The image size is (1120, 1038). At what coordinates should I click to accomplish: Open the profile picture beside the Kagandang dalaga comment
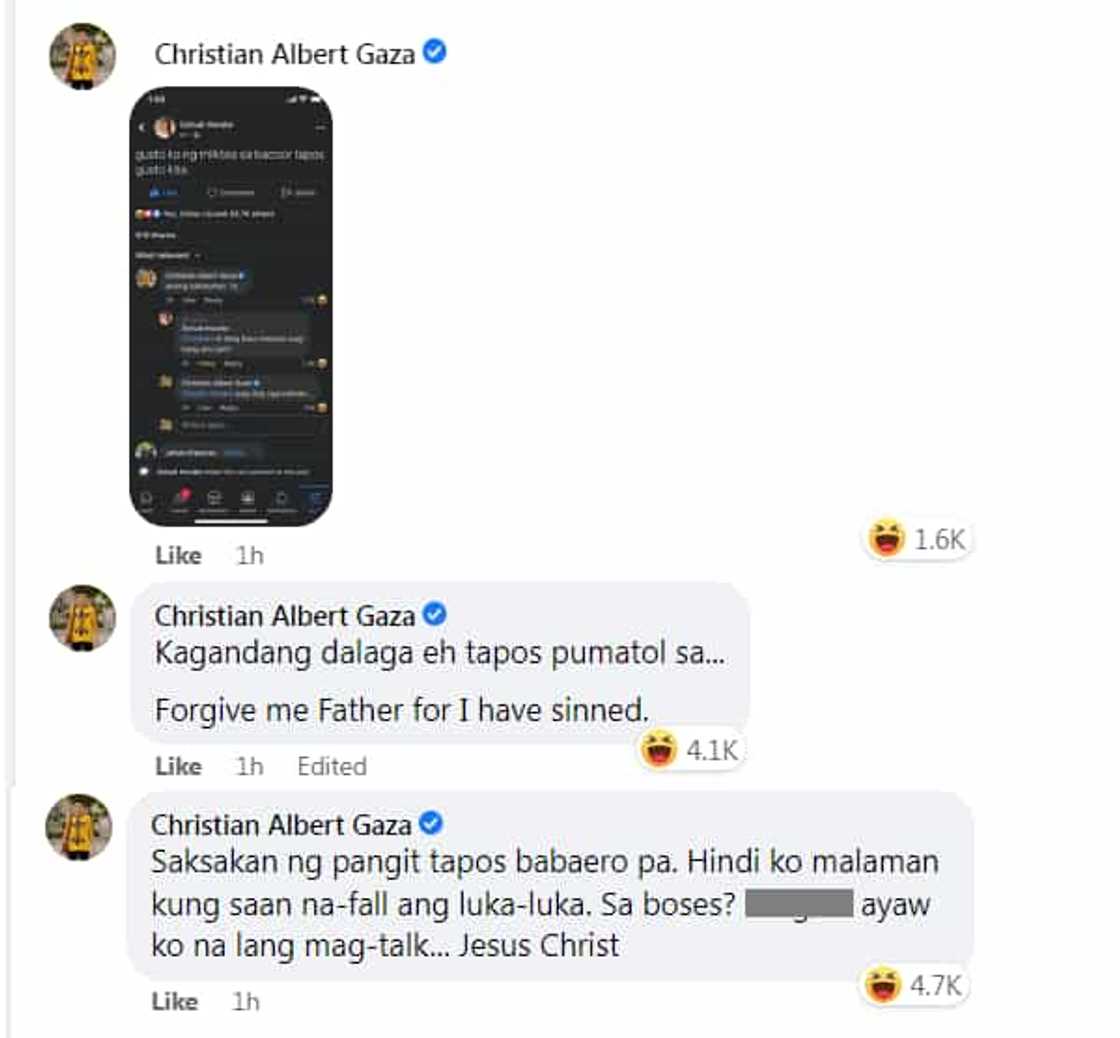pos(82,618)
